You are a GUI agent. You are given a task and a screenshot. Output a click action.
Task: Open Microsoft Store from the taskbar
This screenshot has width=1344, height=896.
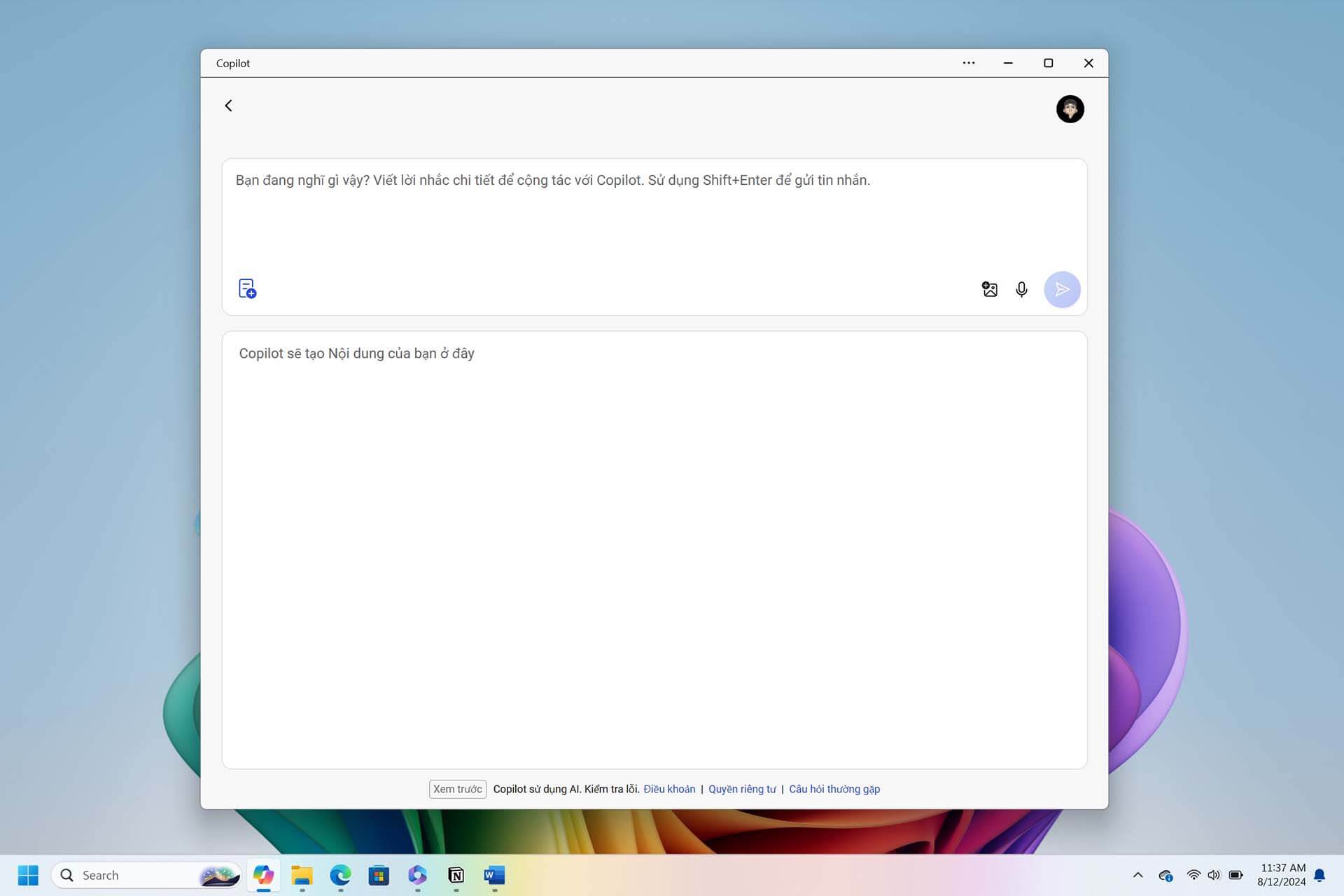coord(379,875)
